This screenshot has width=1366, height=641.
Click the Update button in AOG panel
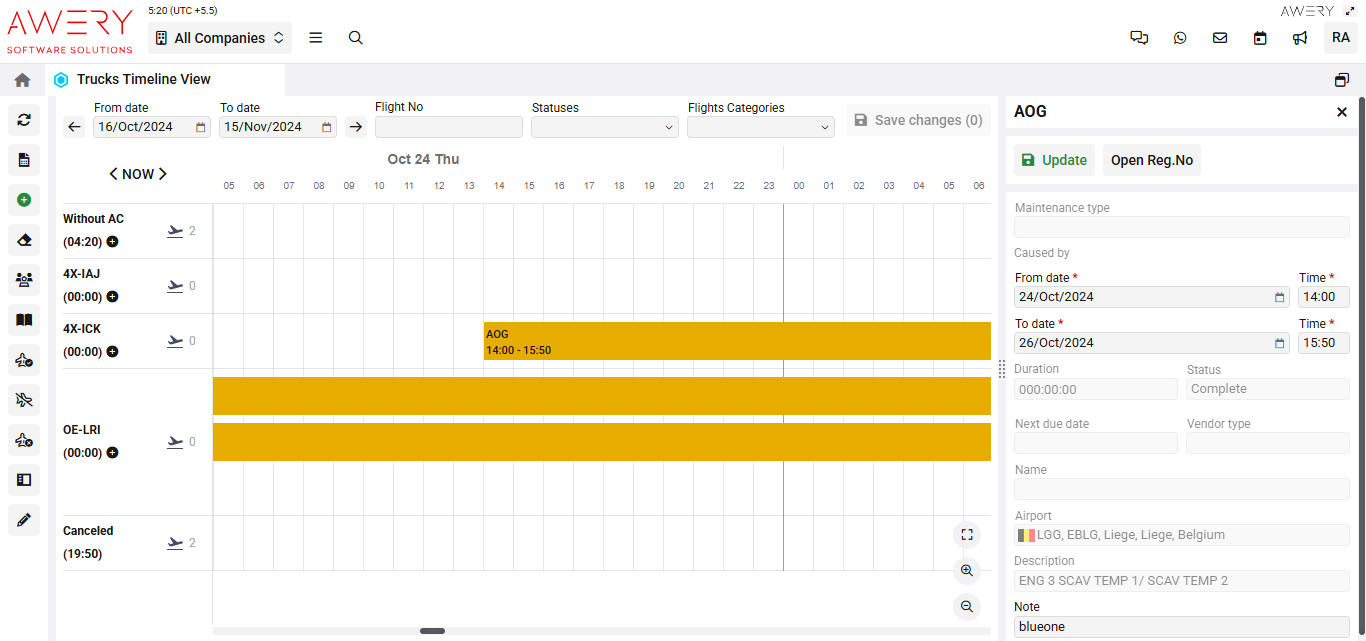[1054, 160]
